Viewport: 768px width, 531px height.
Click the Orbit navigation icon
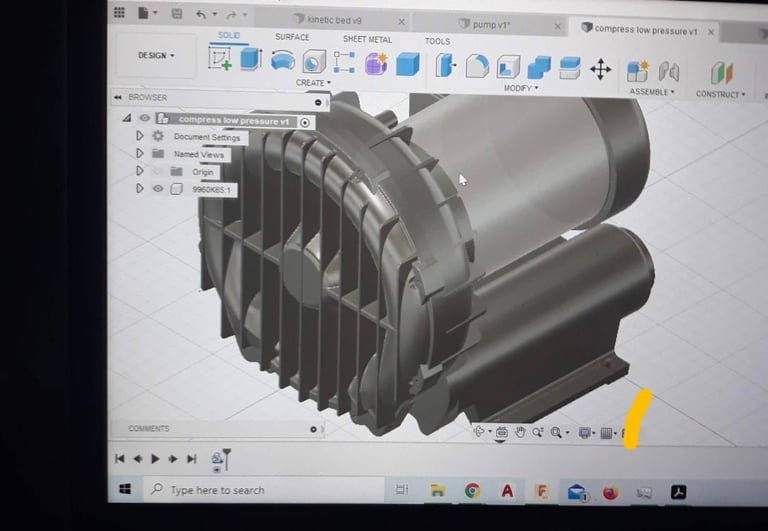pyautogui.click(x=479, y=432)
